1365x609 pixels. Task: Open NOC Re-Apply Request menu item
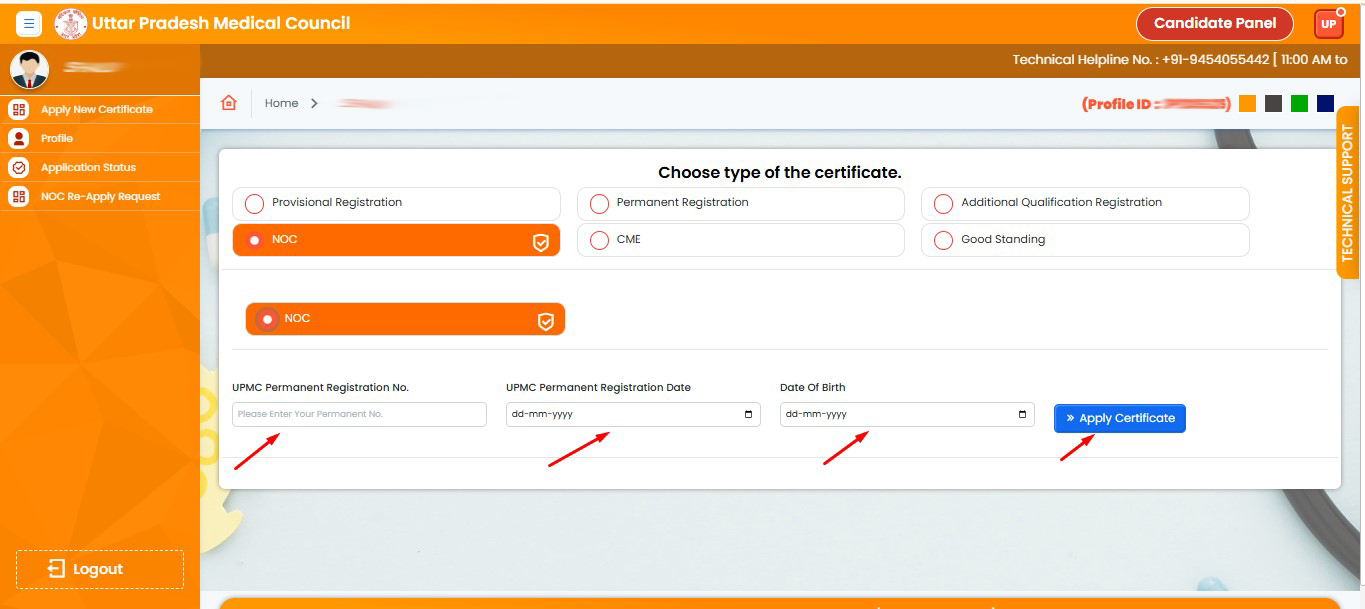click(x=100, y=196)
